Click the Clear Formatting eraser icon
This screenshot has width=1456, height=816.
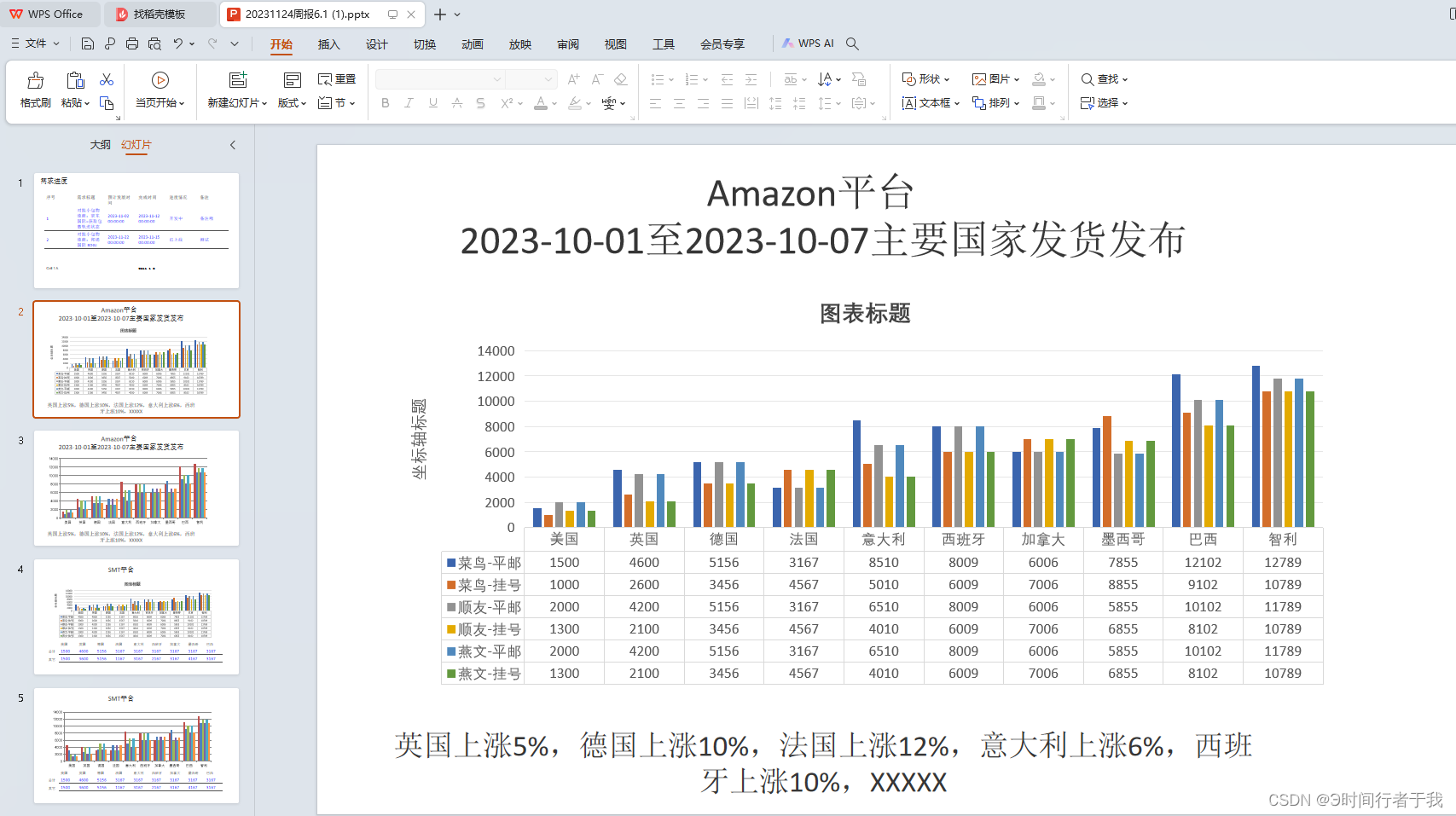pos(621,79)
